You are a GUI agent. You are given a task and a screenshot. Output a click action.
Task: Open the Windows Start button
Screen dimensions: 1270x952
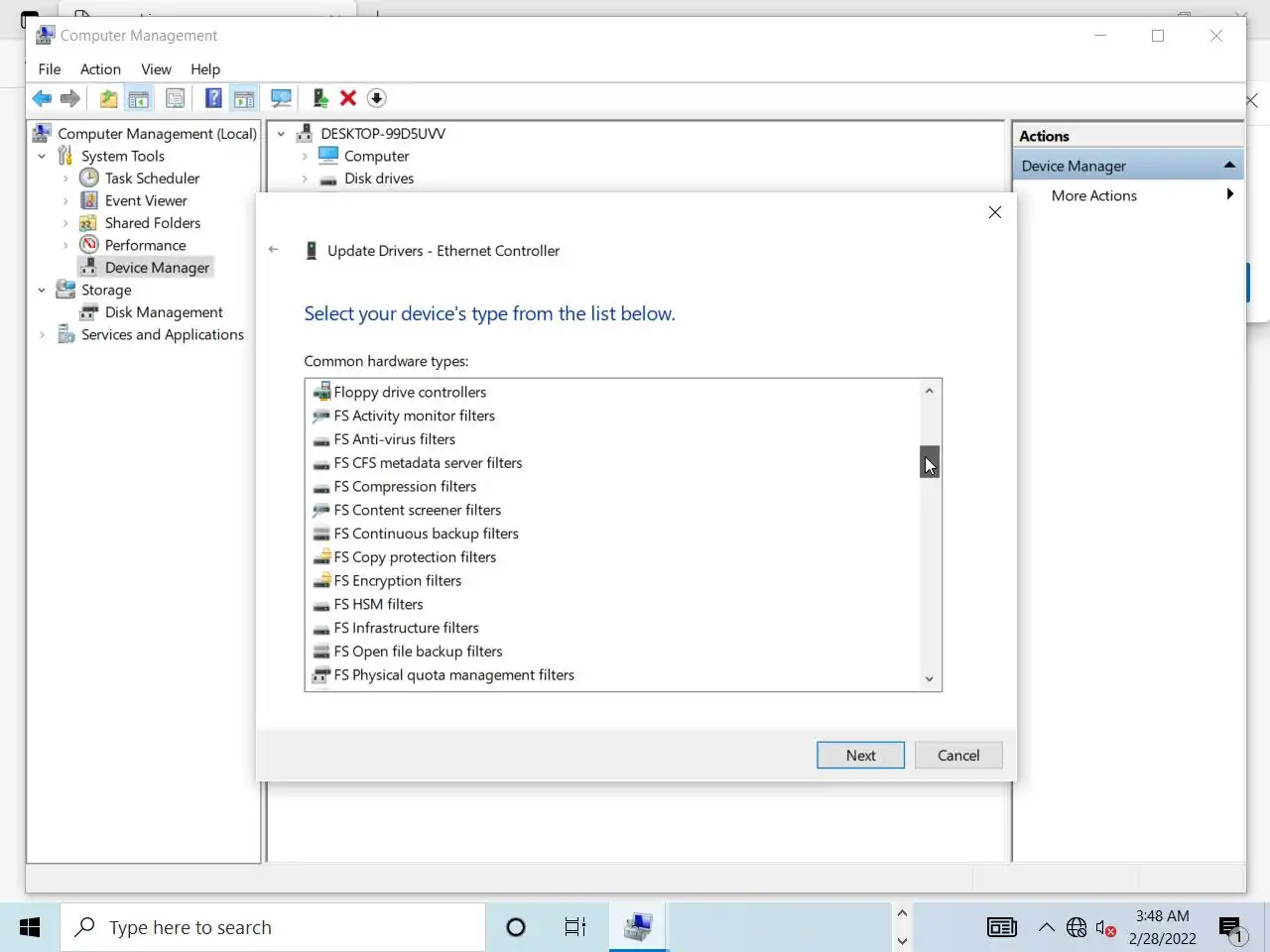30,927
